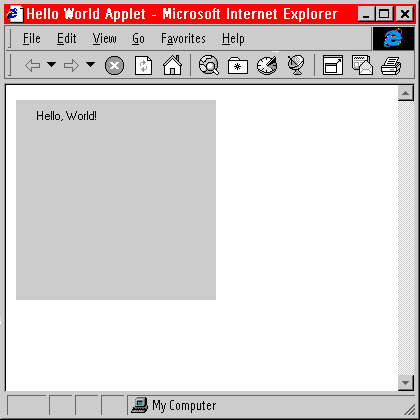
Task: Open the History clock icon
Action: (x=267, y=65)
